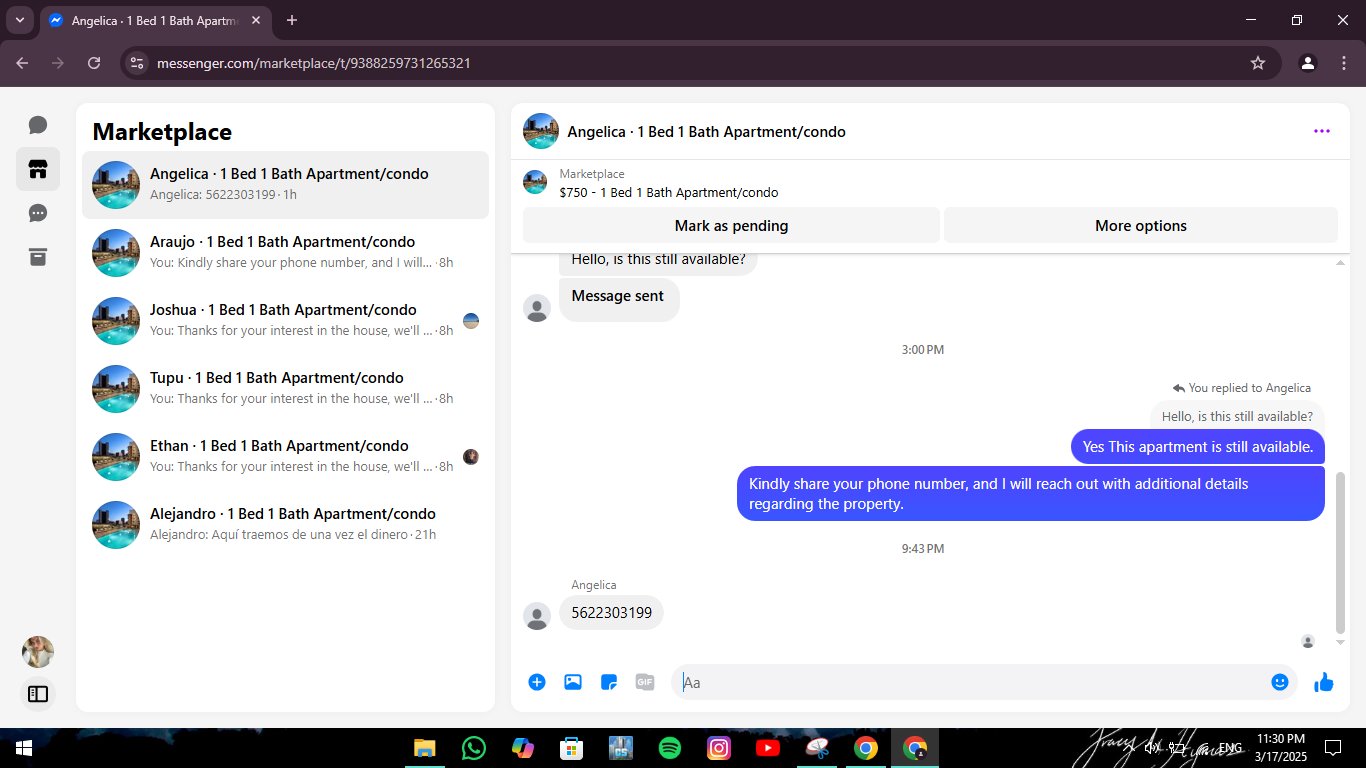Click the 'Kindly share your phone number' message bubble
Image resolution: width=1366 pixels, height=768 pixels.
1031,494
